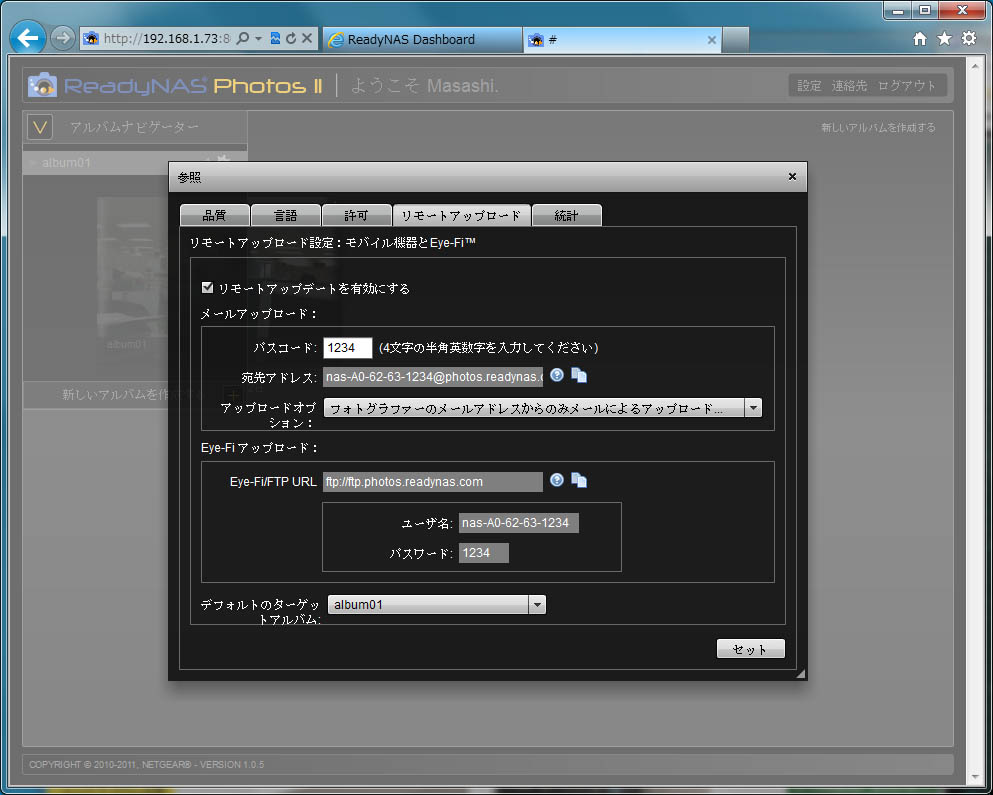This screenshot has height=795, width=993.
Task: Toggle リモートアップデートを有効にする checkbox
Action: 207,288
